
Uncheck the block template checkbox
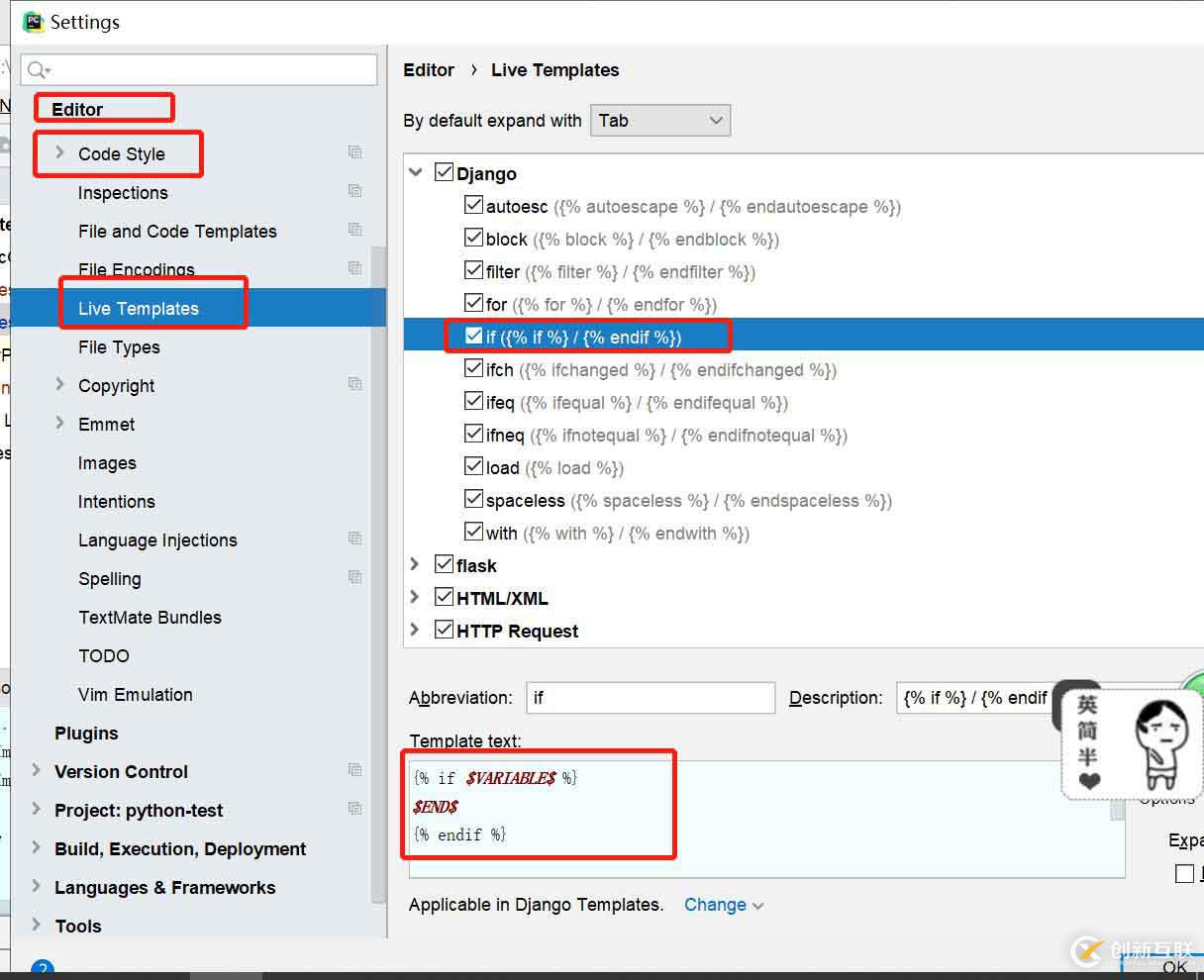[x=473, y=239]
